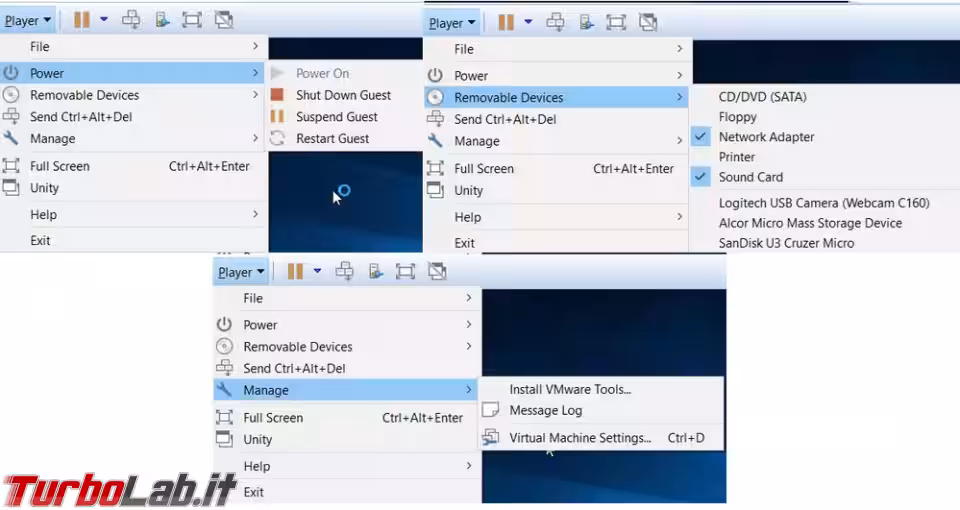Click chevron on highlighted Removable Devices entry

680,97
